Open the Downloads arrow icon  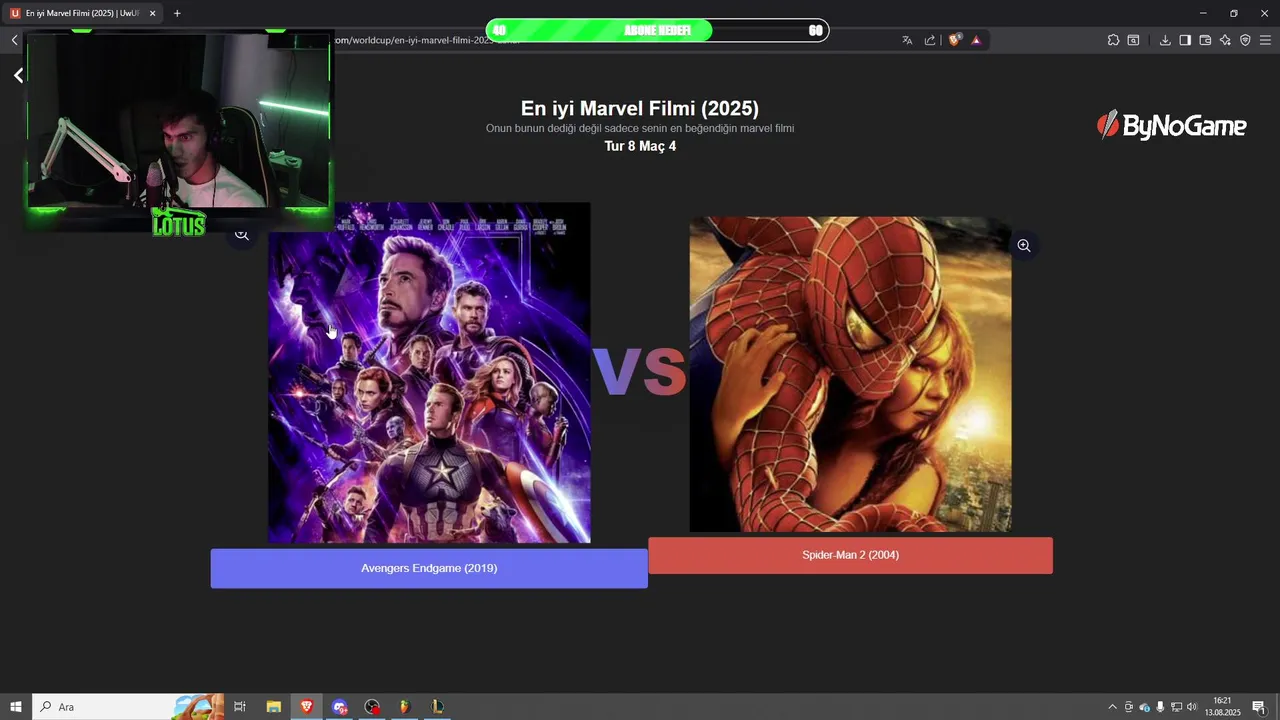[1165, 40]
